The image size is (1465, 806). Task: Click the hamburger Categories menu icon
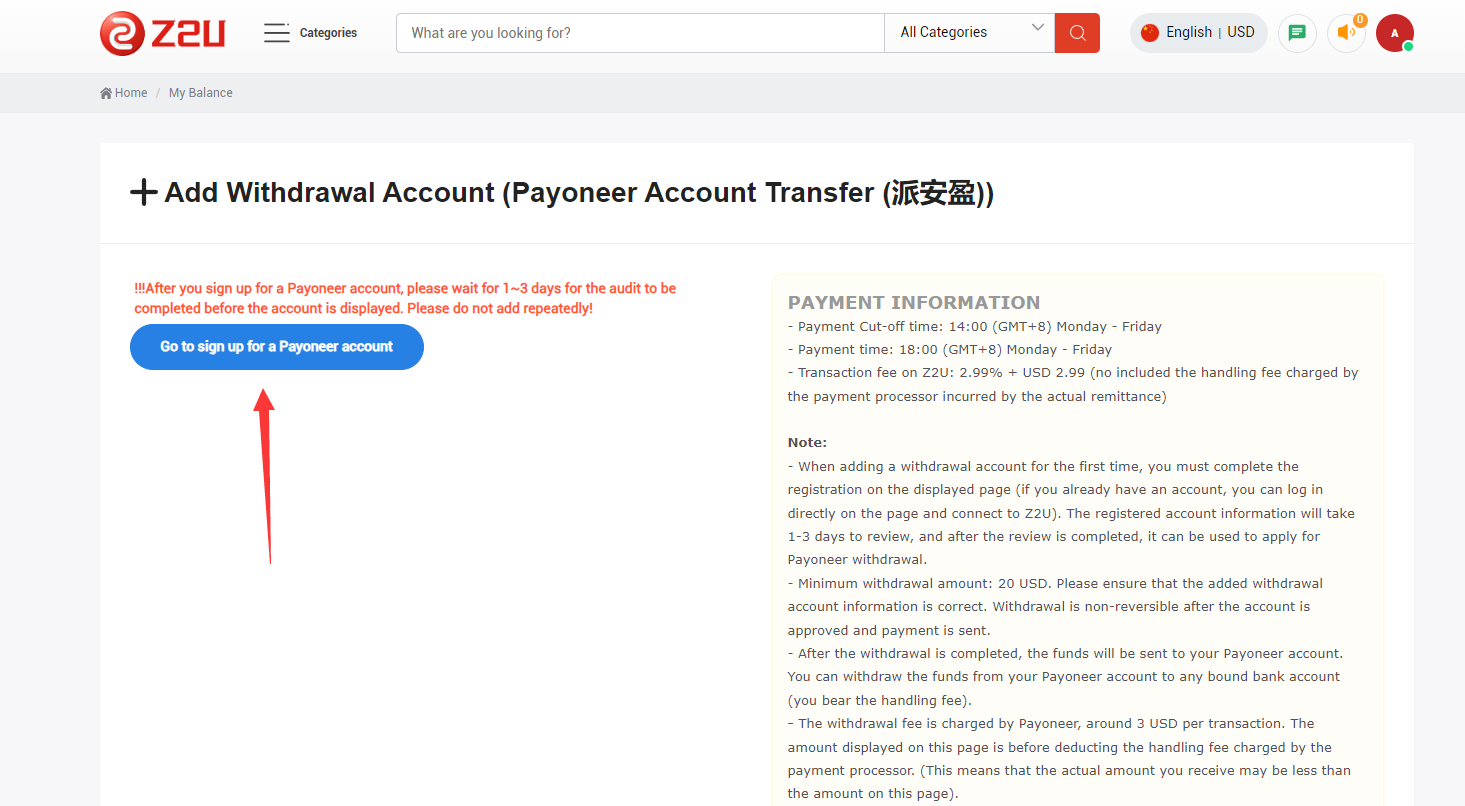point(277,33)
